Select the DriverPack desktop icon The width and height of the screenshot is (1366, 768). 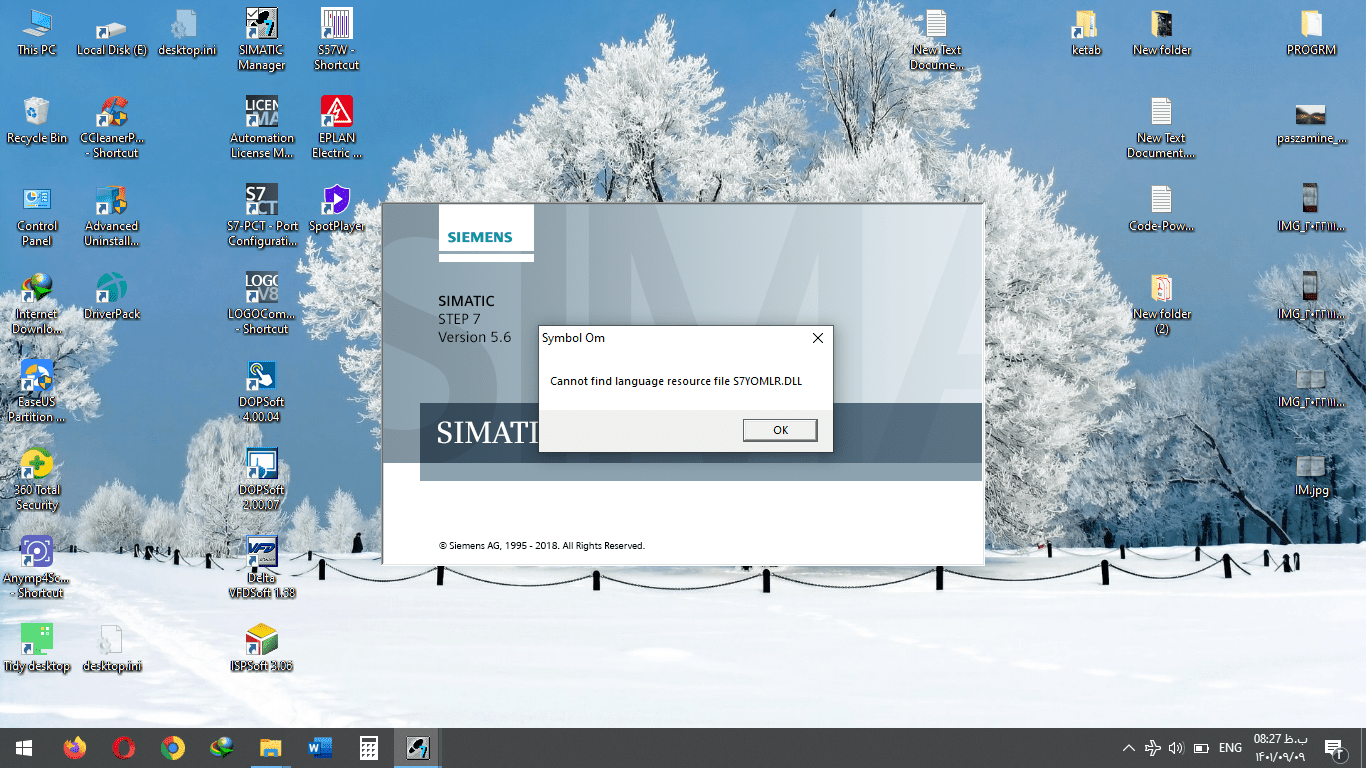coord(112,296)
